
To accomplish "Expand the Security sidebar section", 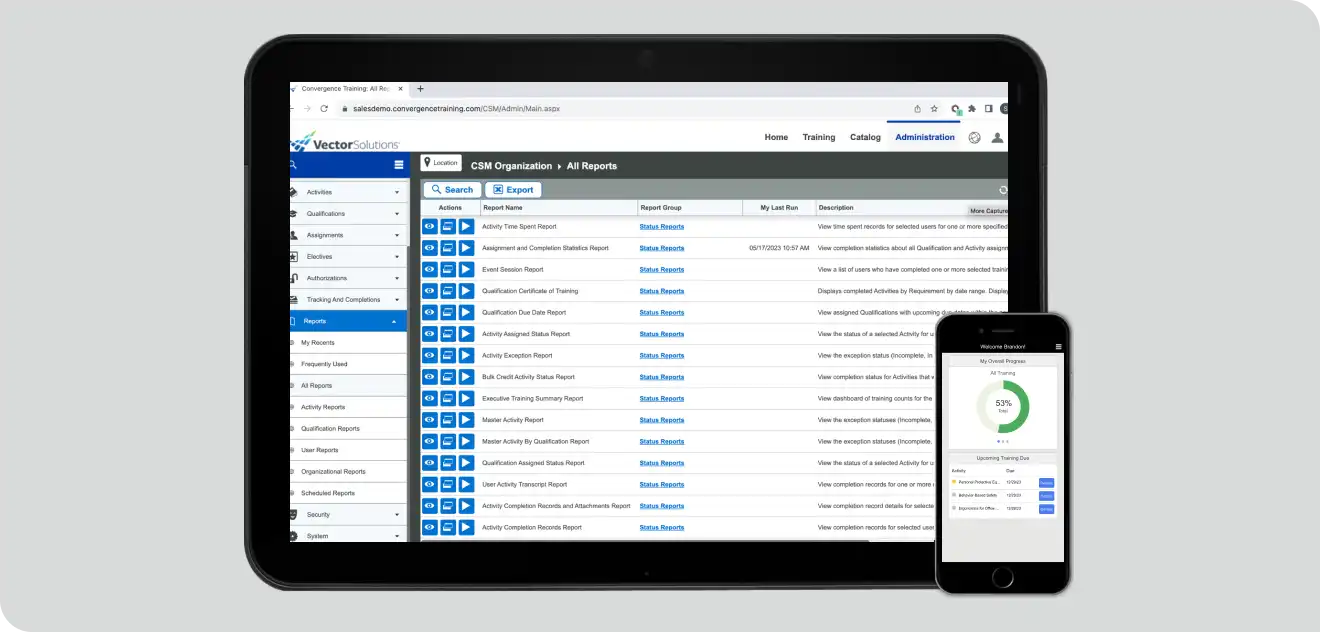I will tap(397, 515).
